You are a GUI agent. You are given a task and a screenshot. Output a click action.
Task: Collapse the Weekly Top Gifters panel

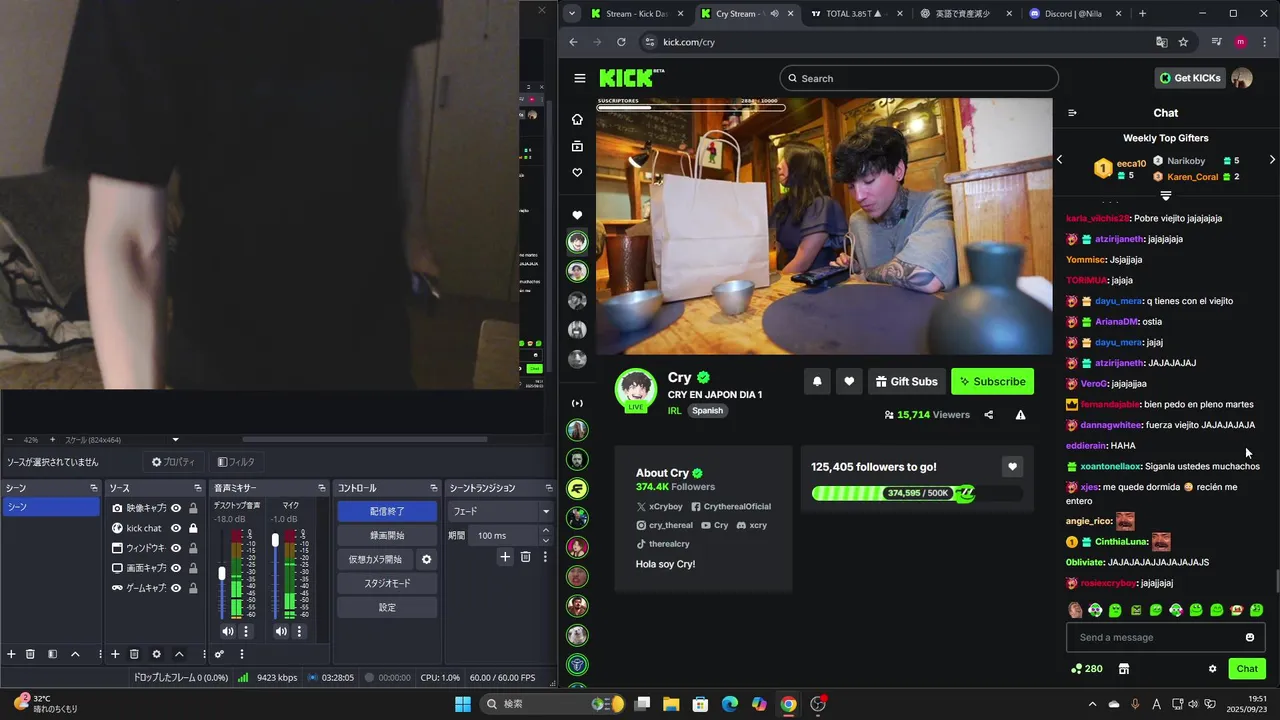1165,195
